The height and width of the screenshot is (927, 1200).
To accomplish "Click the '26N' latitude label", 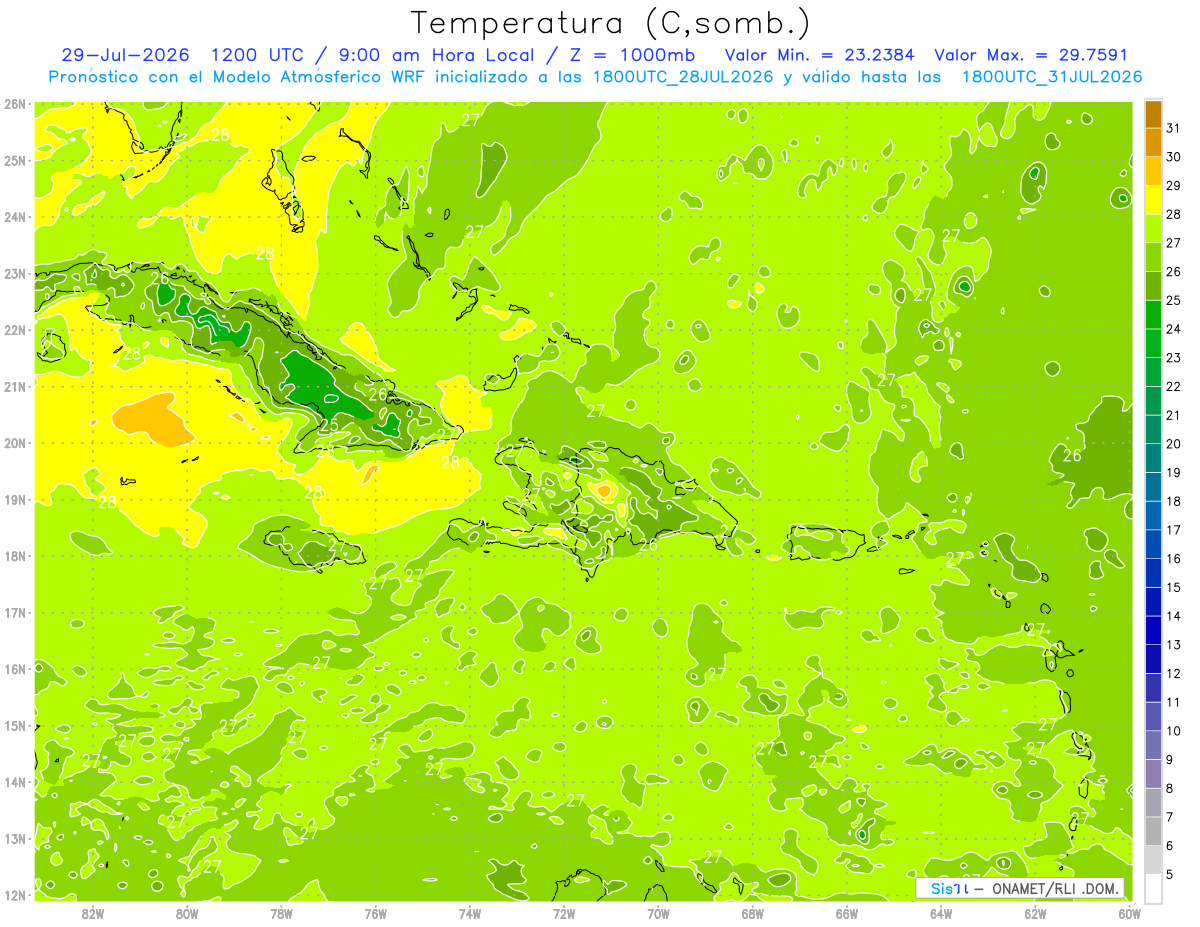I will click(15, 104).
